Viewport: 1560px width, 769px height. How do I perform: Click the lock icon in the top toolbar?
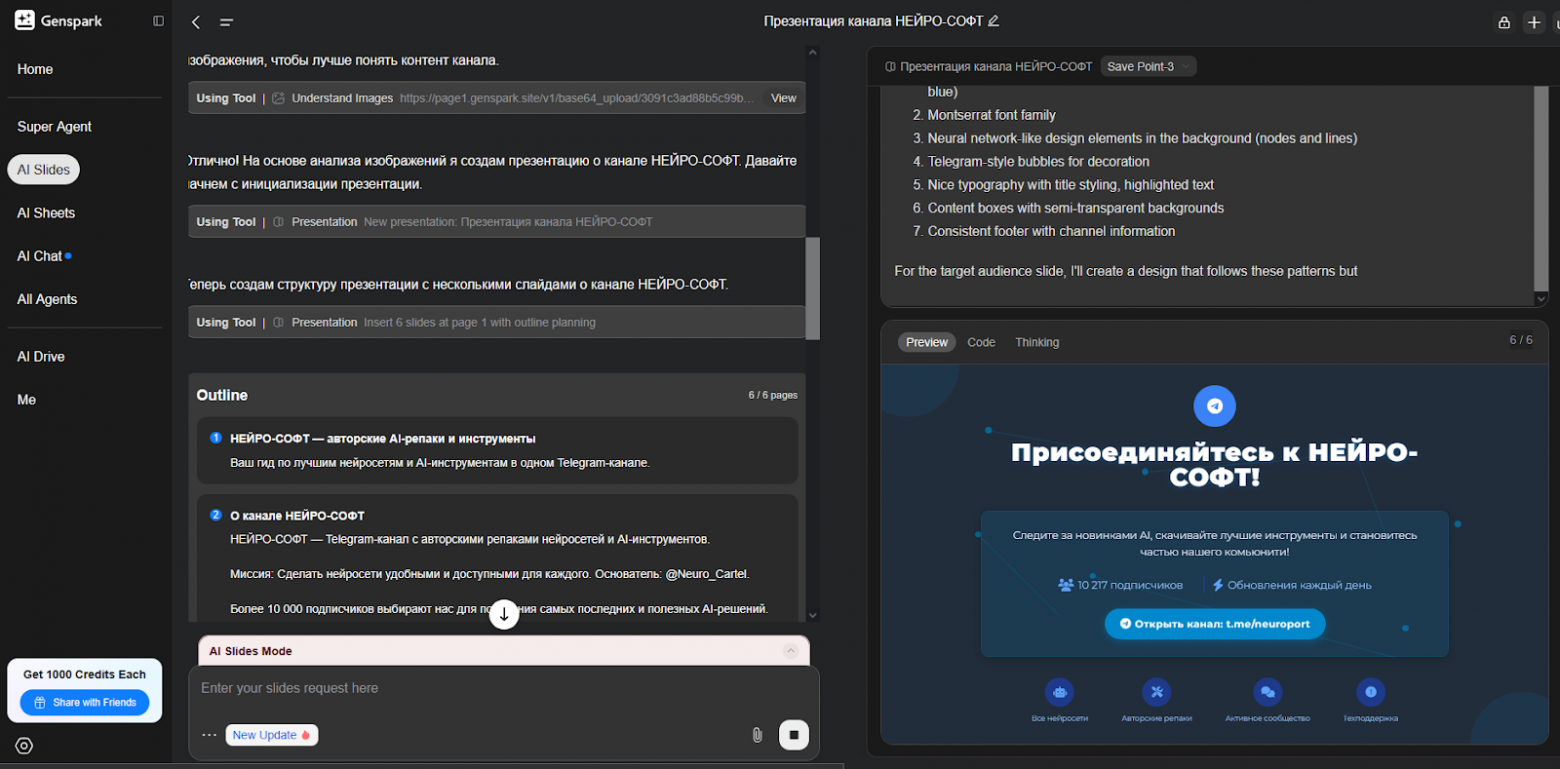click(1503, 20)
